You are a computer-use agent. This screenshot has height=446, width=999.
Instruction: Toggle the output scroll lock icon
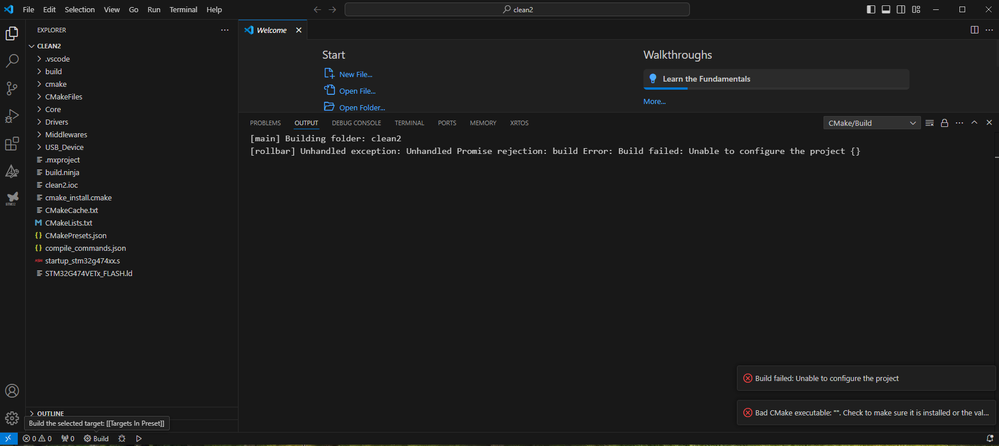click(945, 122)
